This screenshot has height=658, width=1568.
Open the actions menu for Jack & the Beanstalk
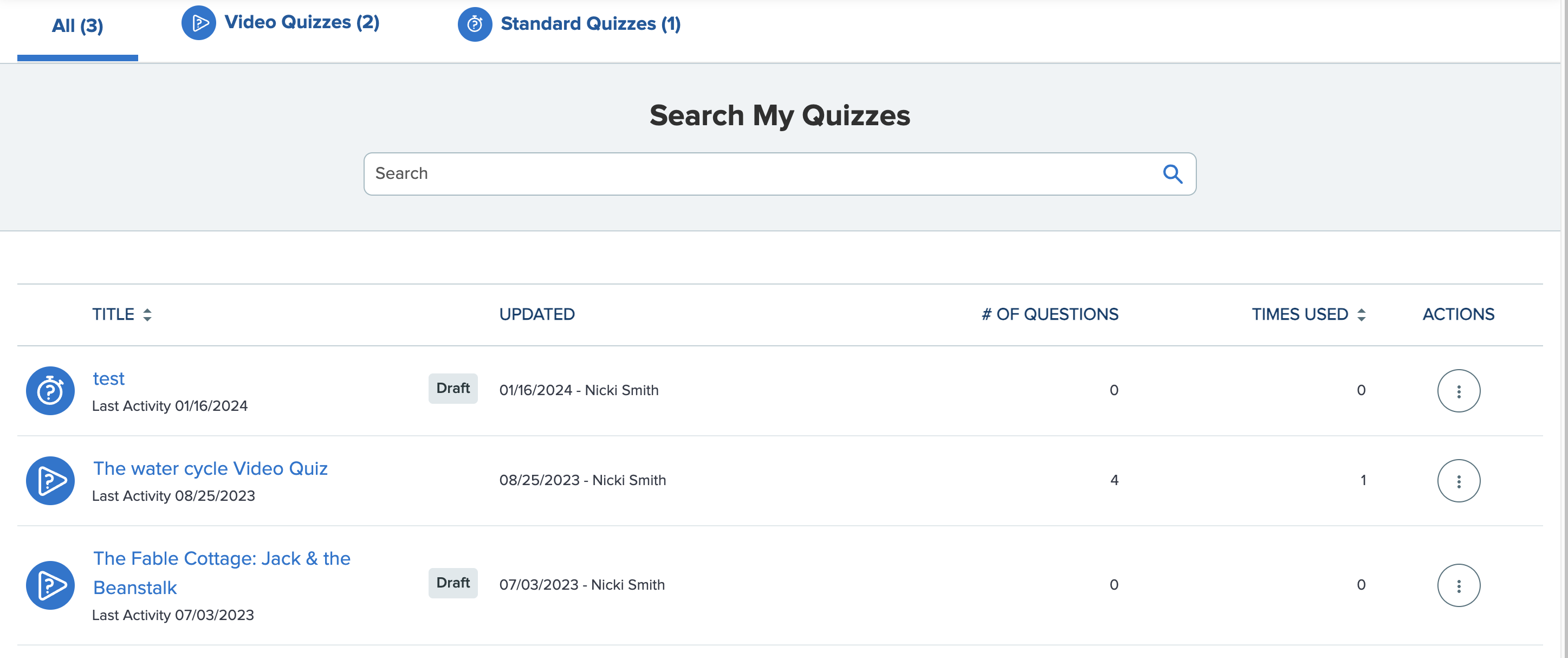tap(1459, 584)
